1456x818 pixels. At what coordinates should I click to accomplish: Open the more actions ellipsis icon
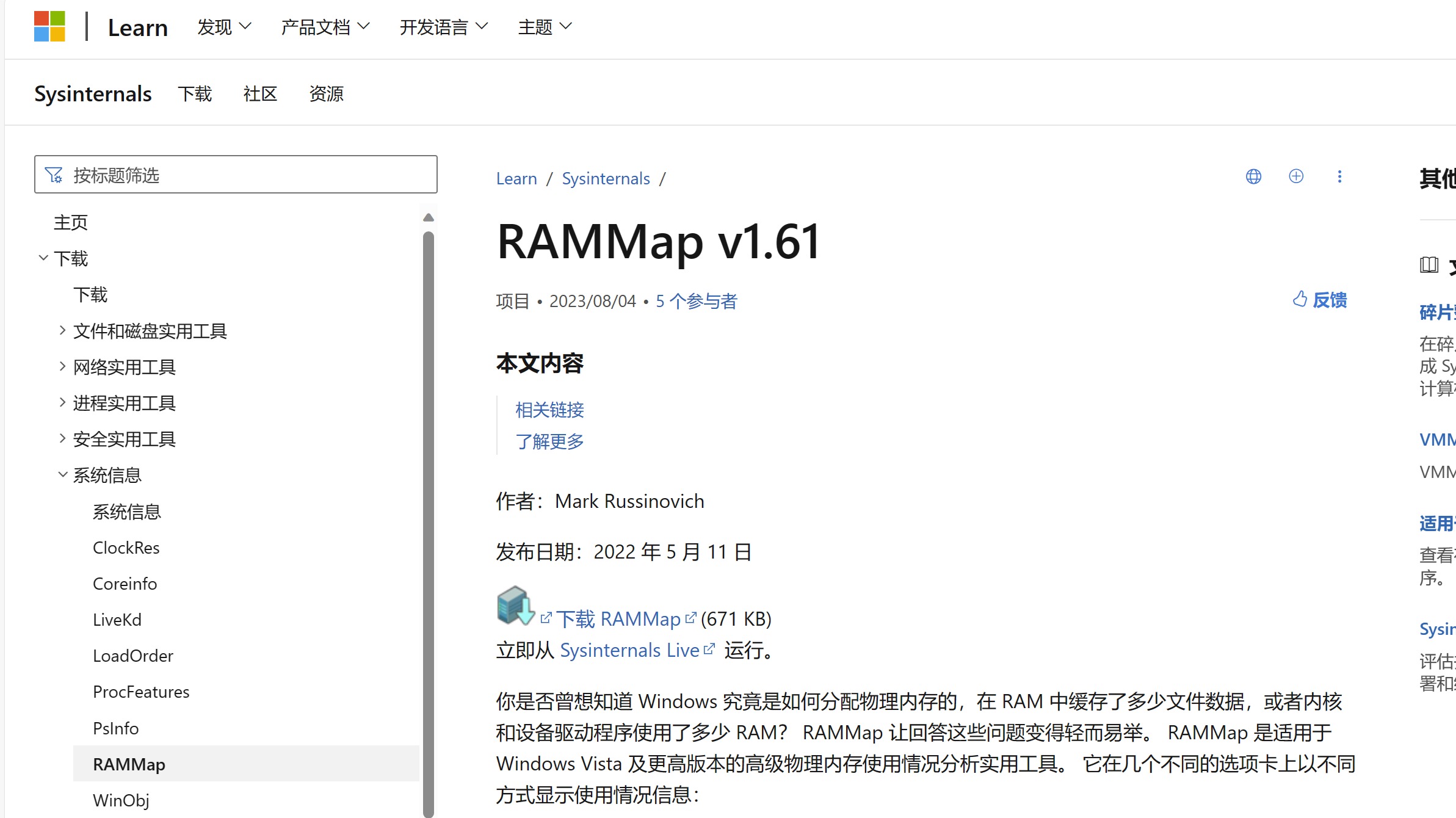(1340, 176)
